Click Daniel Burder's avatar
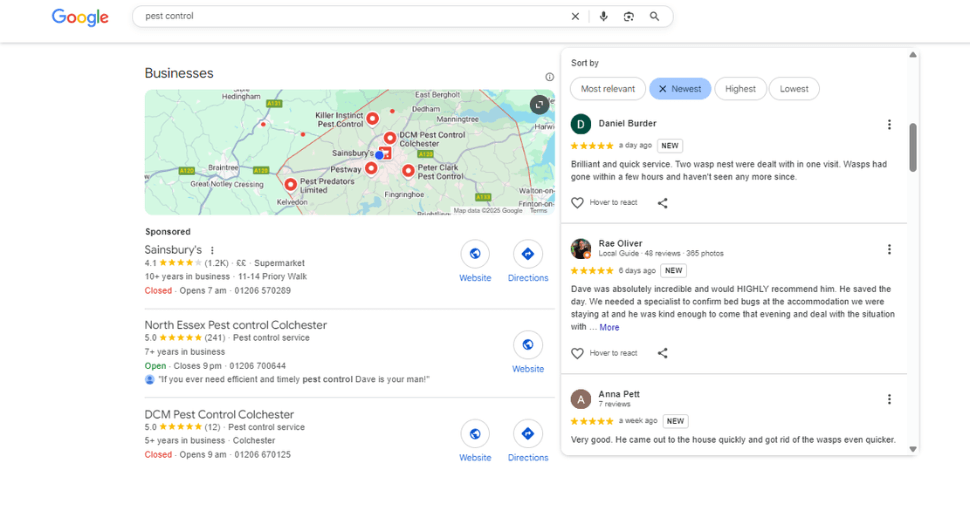The width and height of the screenshot is (970, 517). tap(580, 124)
